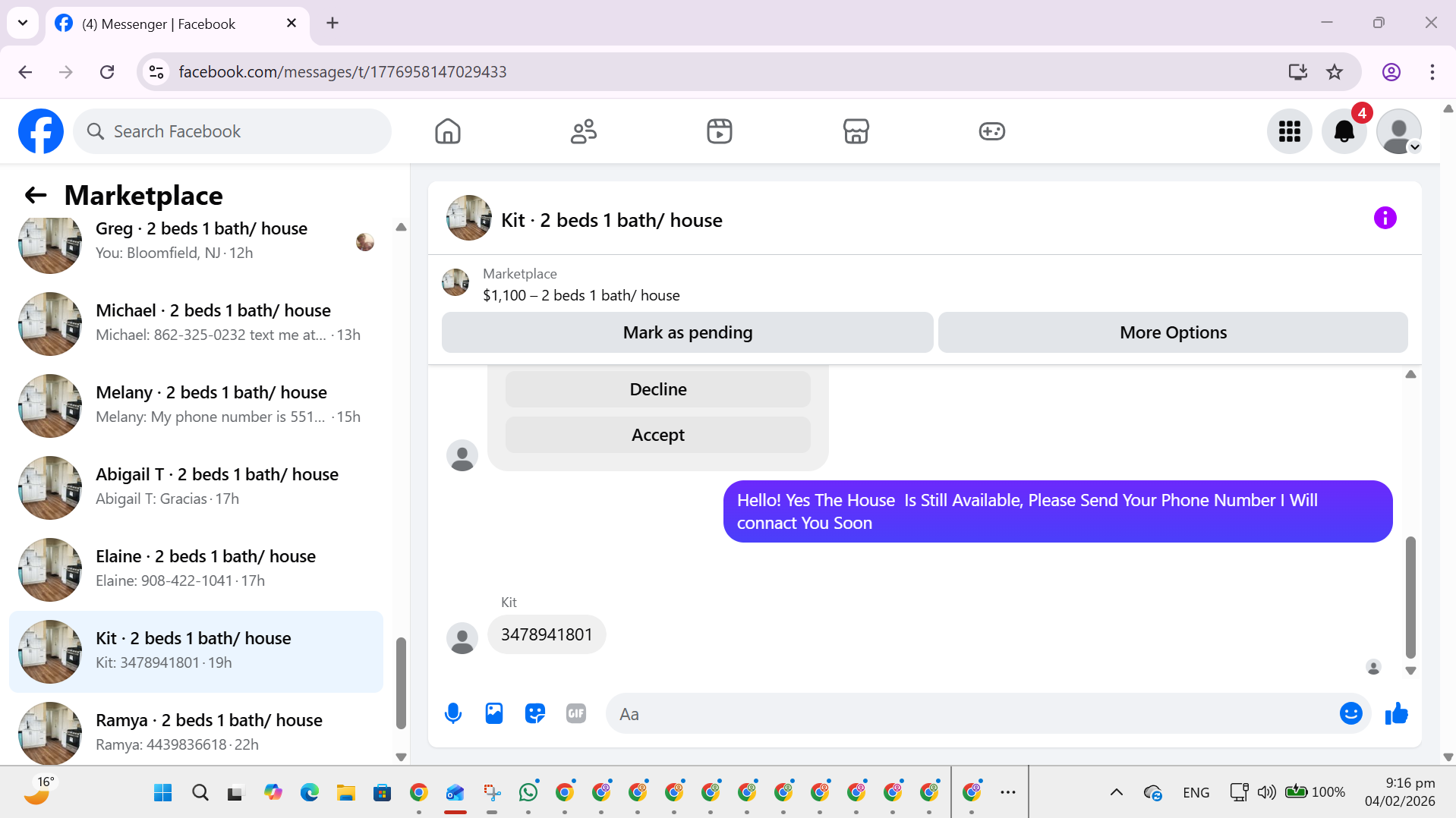The height and width of the screenshot is (818, 1456).
Task: Bookmark this page with star icon
Action: pos(1335,72)
